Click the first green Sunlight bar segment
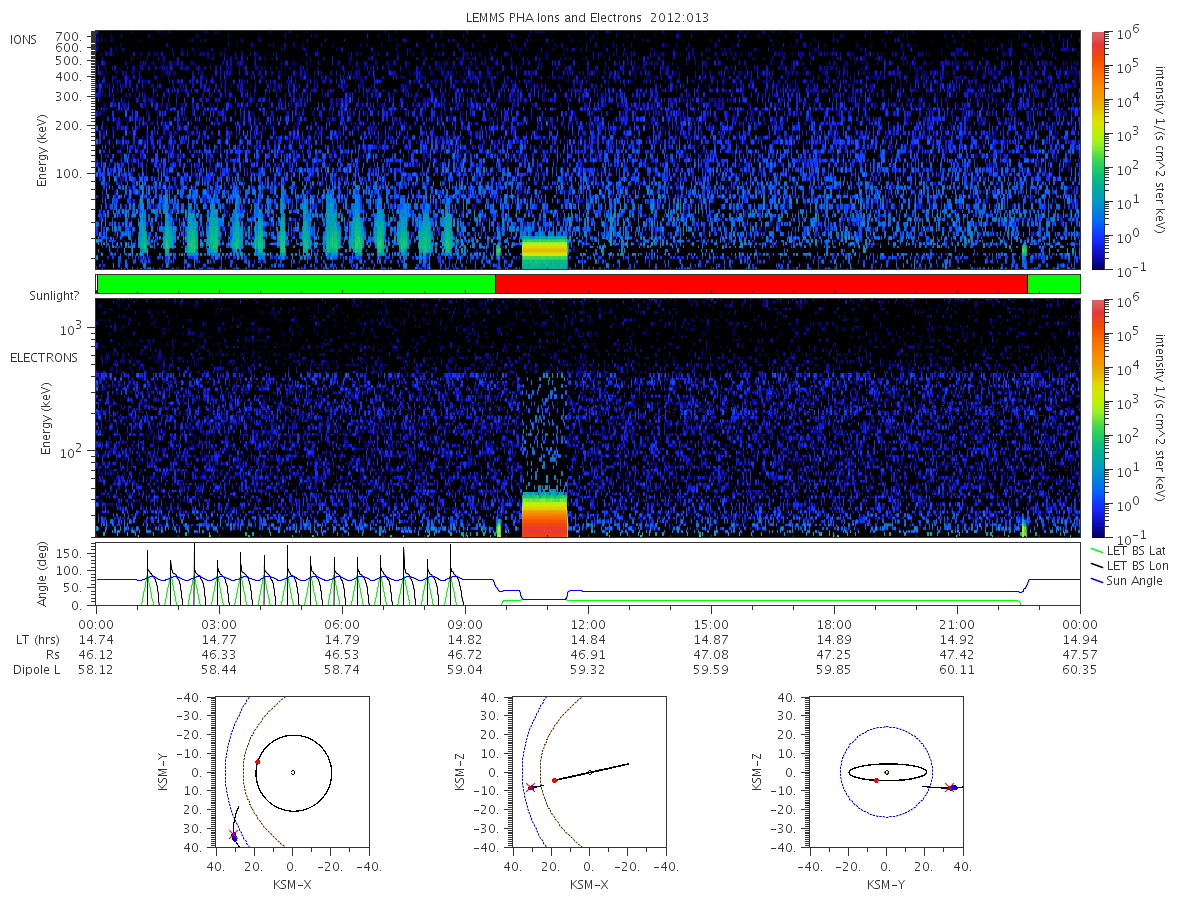 (296, 284)
